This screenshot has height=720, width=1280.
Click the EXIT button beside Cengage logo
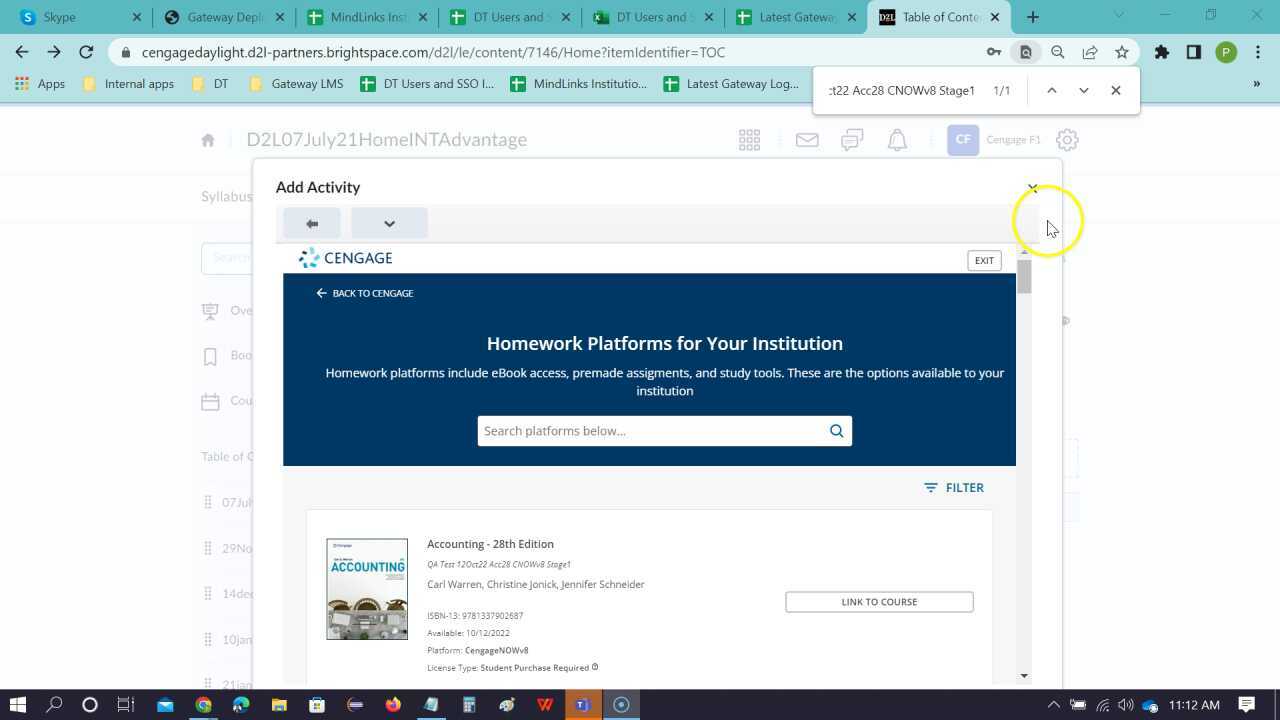[x=984, y=260]
